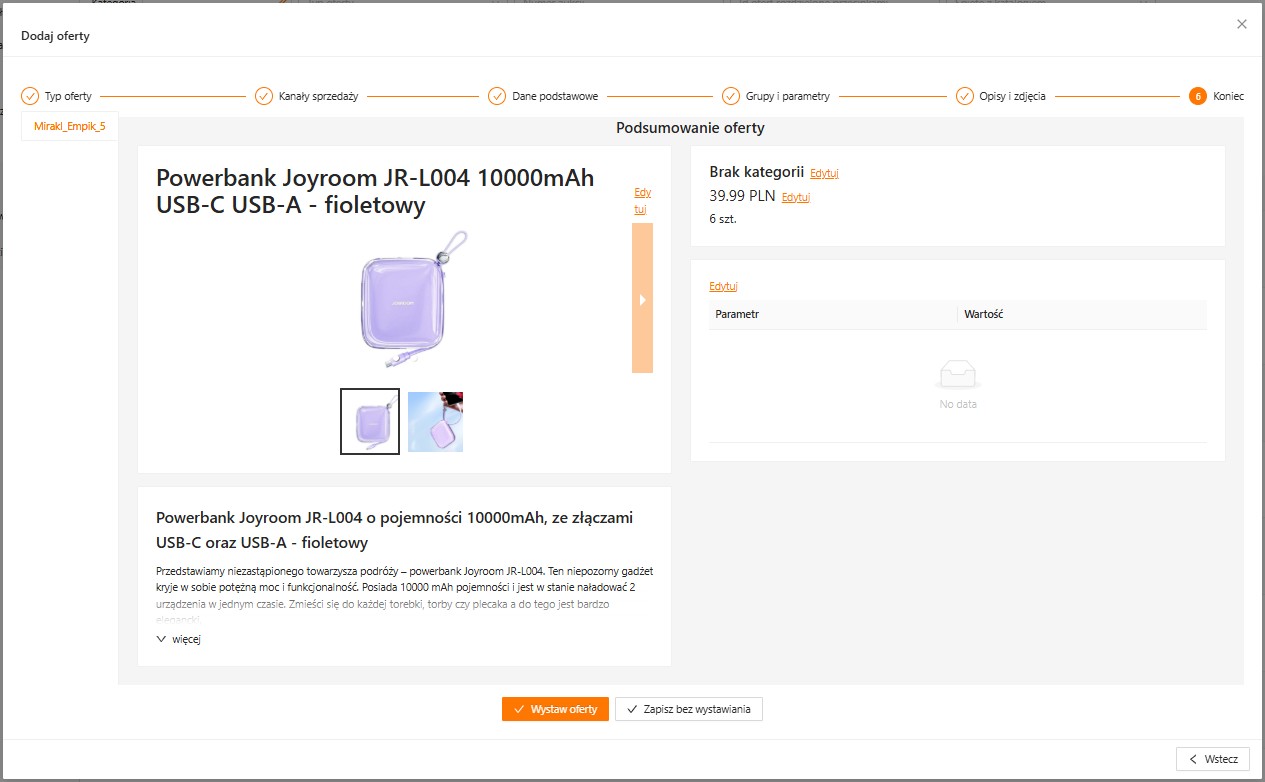Select the Mirakl_Empik_5 tab
Screen dimensions: 1265x782
point(70,126)
